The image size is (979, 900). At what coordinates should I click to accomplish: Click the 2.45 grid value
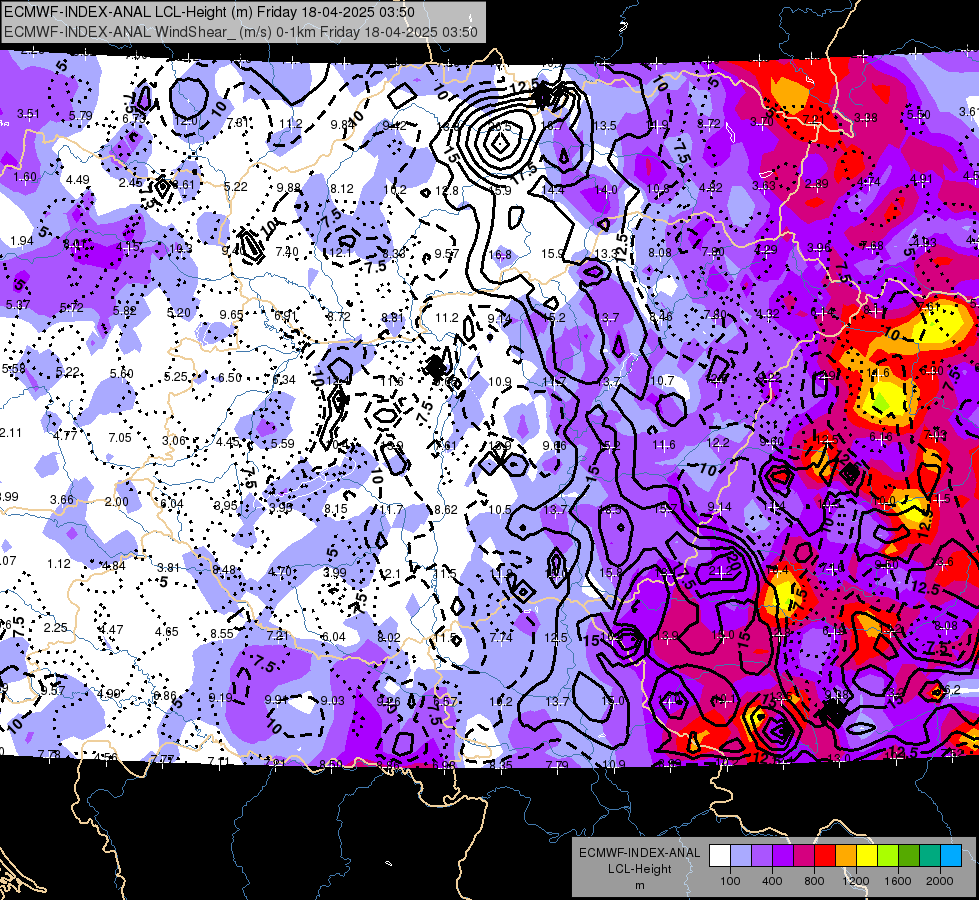(130, 182)
